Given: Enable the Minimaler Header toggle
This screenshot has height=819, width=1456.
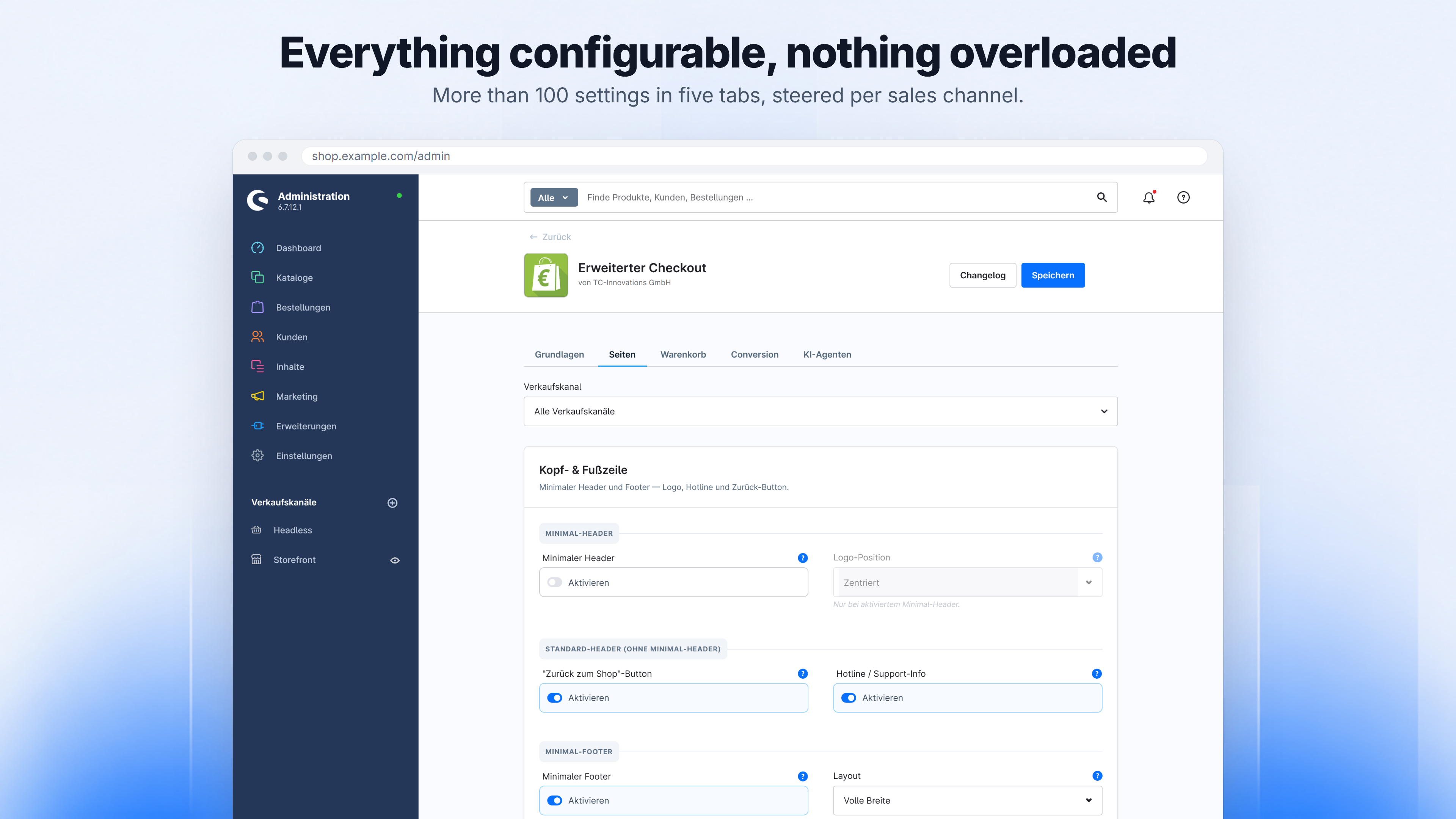Looking at the screenshot, I should coord(554,582).
